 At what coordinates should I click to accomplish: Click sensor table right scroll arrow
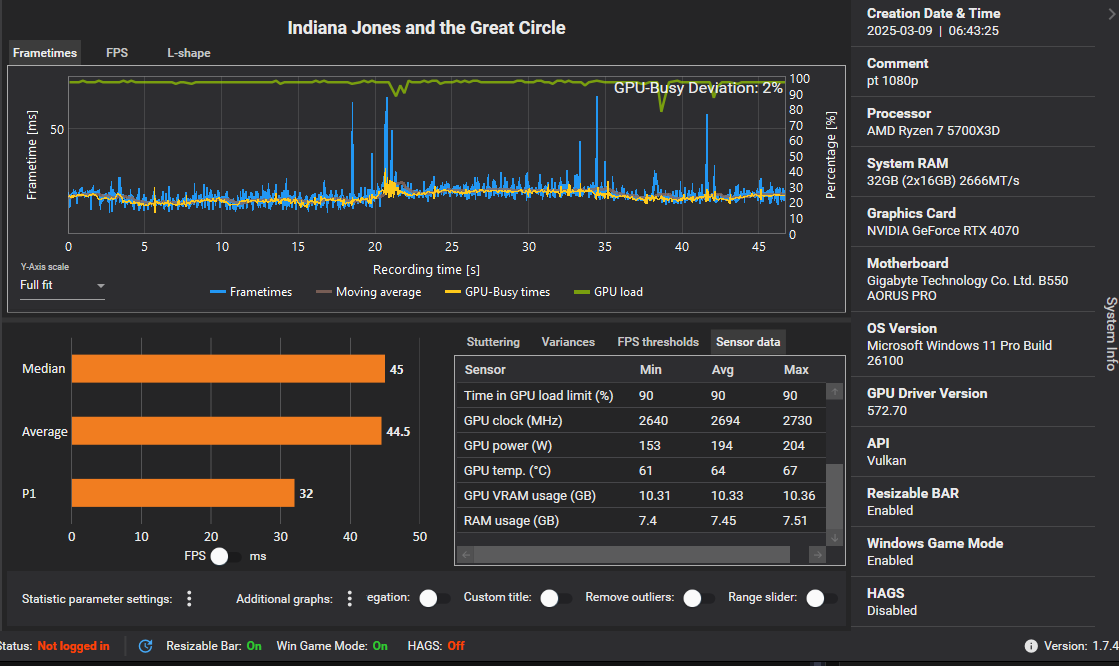pyautogui.click(x=817, y=555)
